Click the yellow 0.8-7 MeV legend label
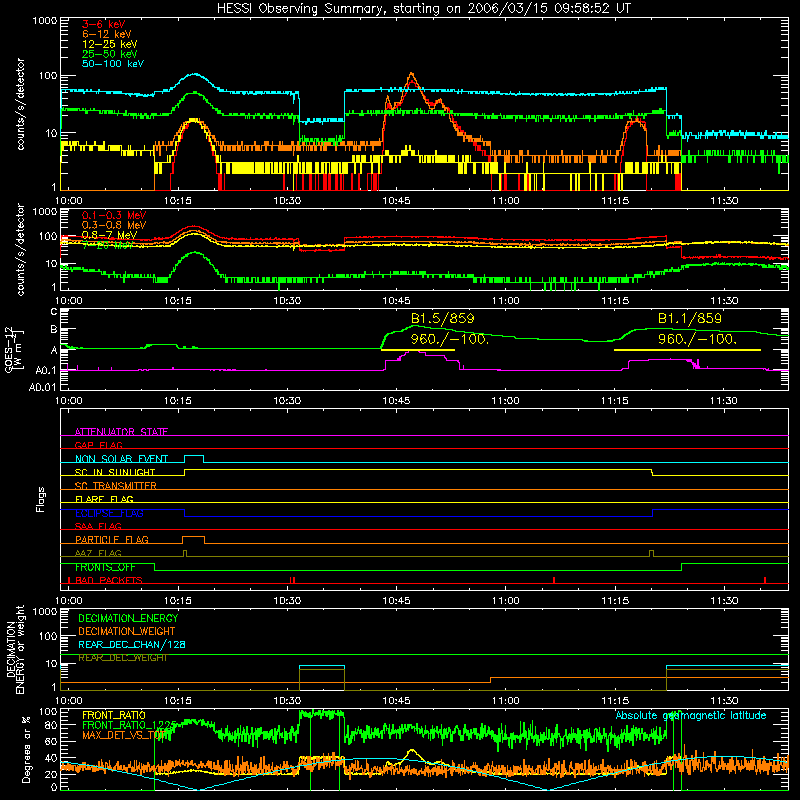The height and width of the screenshot is (800, 800). pos(110,235)
